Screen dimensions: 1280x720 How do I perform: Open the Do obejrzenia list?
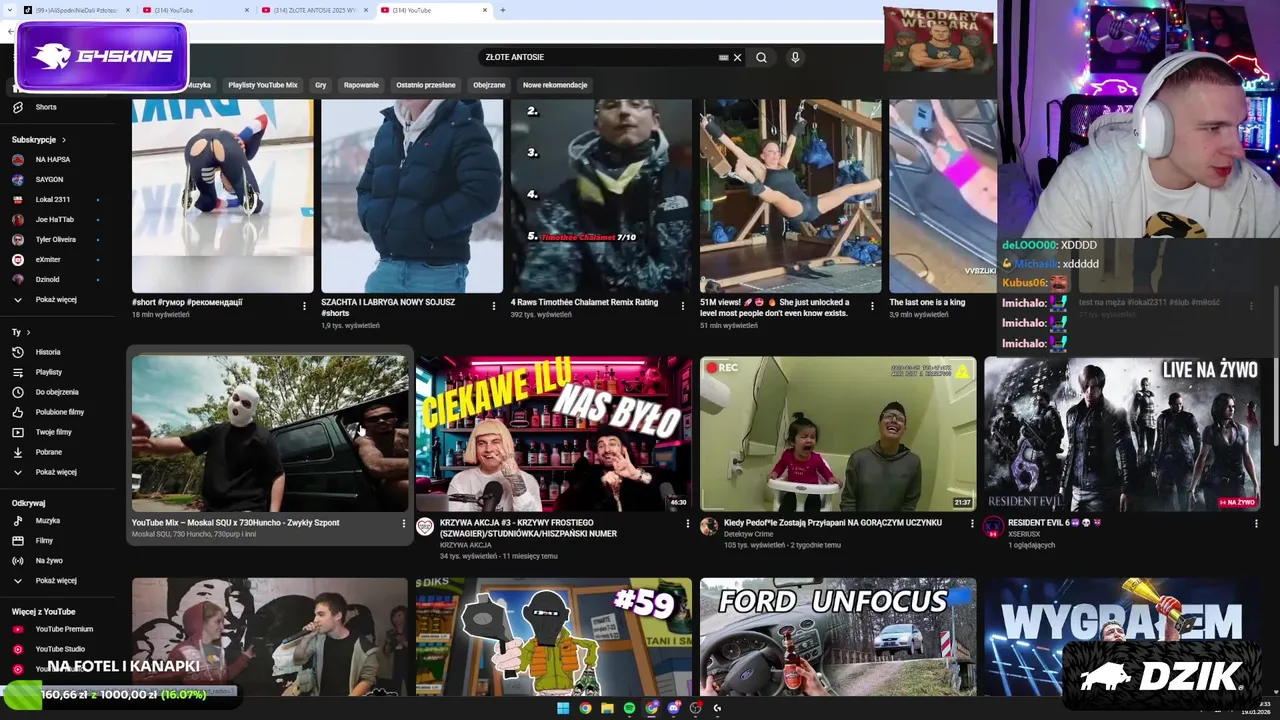point(56,392)
